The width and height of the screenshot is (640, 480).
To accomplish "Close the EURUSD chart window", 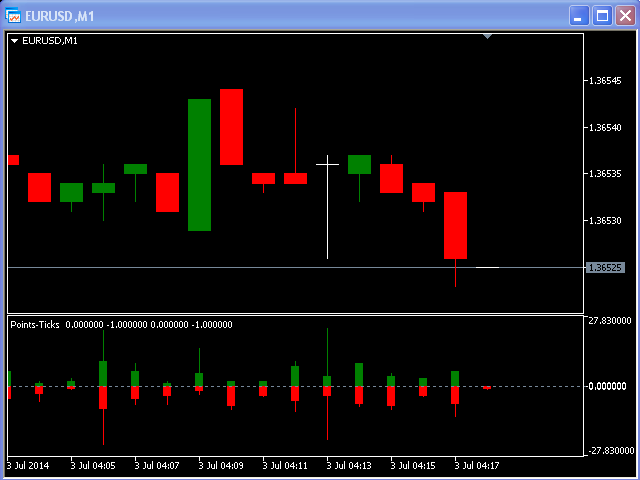I will click(x=626, y=16).
